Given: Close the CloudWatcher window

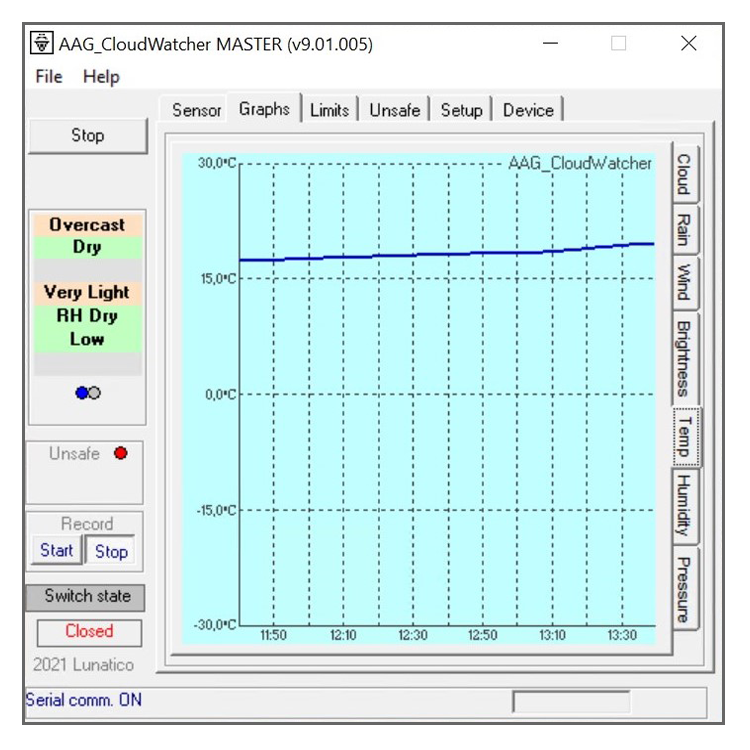Looking at the screenshot, I should coord(688,43).
